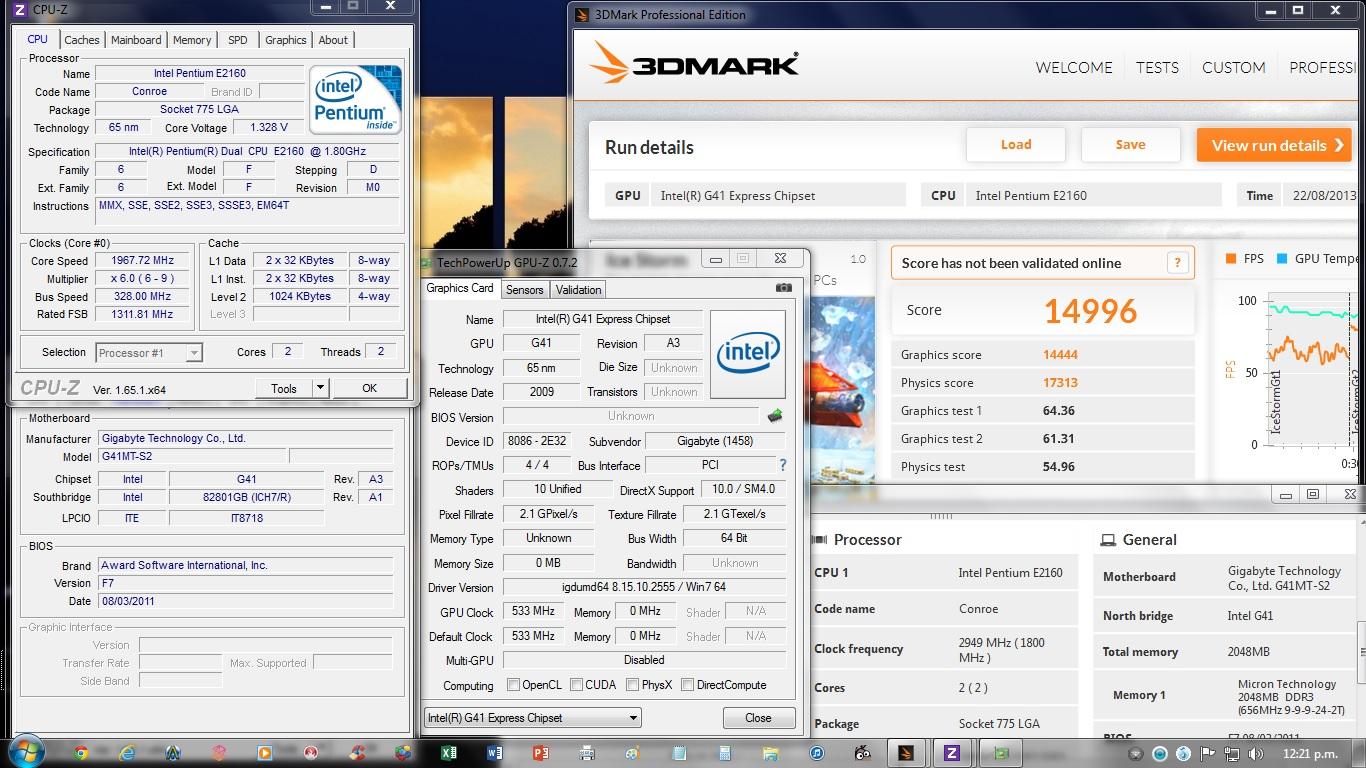Open Paint from the taskbar

(x=632, y=753)
